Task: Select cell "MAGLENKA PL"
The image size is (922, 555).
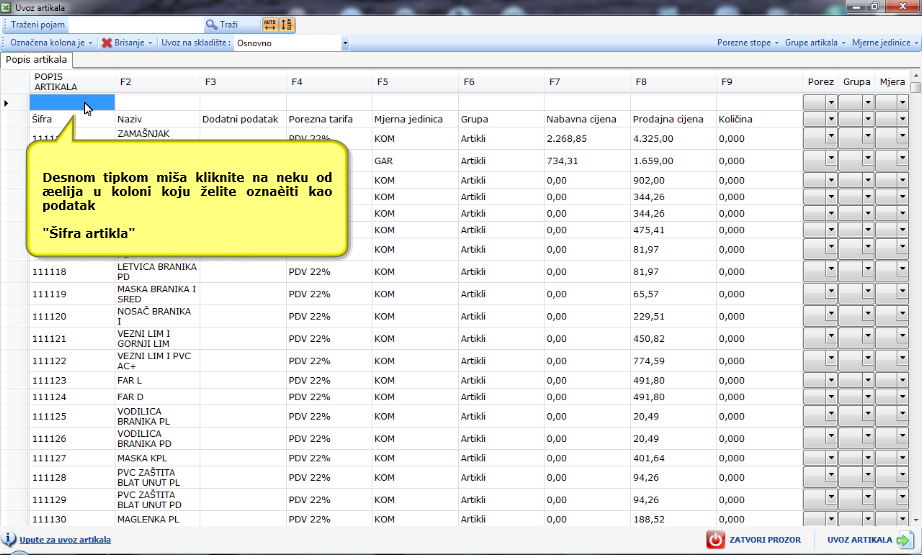Action: tap(157, 519)
